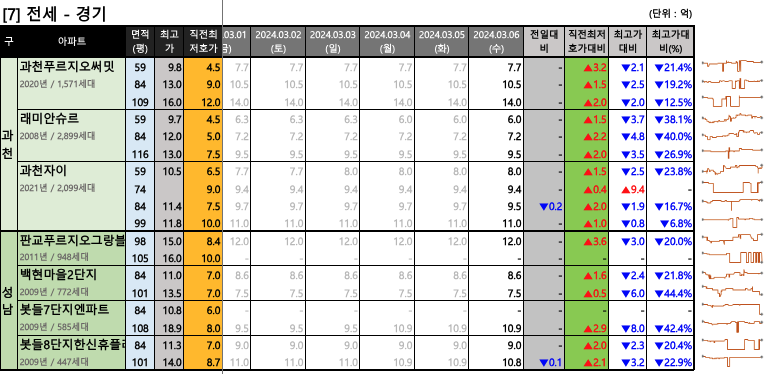This screenshot has width=769, height=374.
Task: Open the sparkline in the ▼38.1% row
Action: pyautogui.click(x=732, y=118)
